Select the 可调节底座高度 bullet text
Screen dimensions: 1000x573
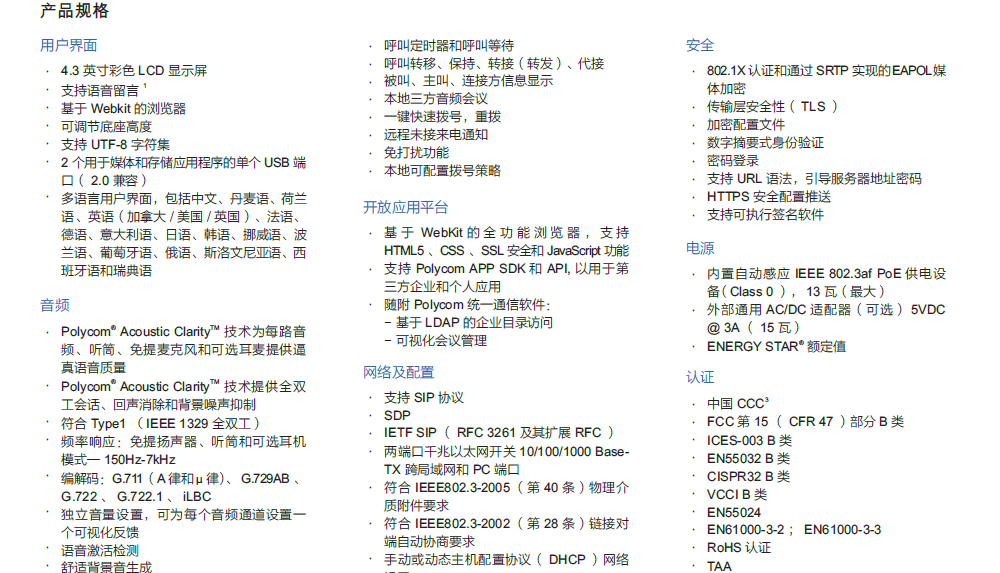[x=106, y=126]
